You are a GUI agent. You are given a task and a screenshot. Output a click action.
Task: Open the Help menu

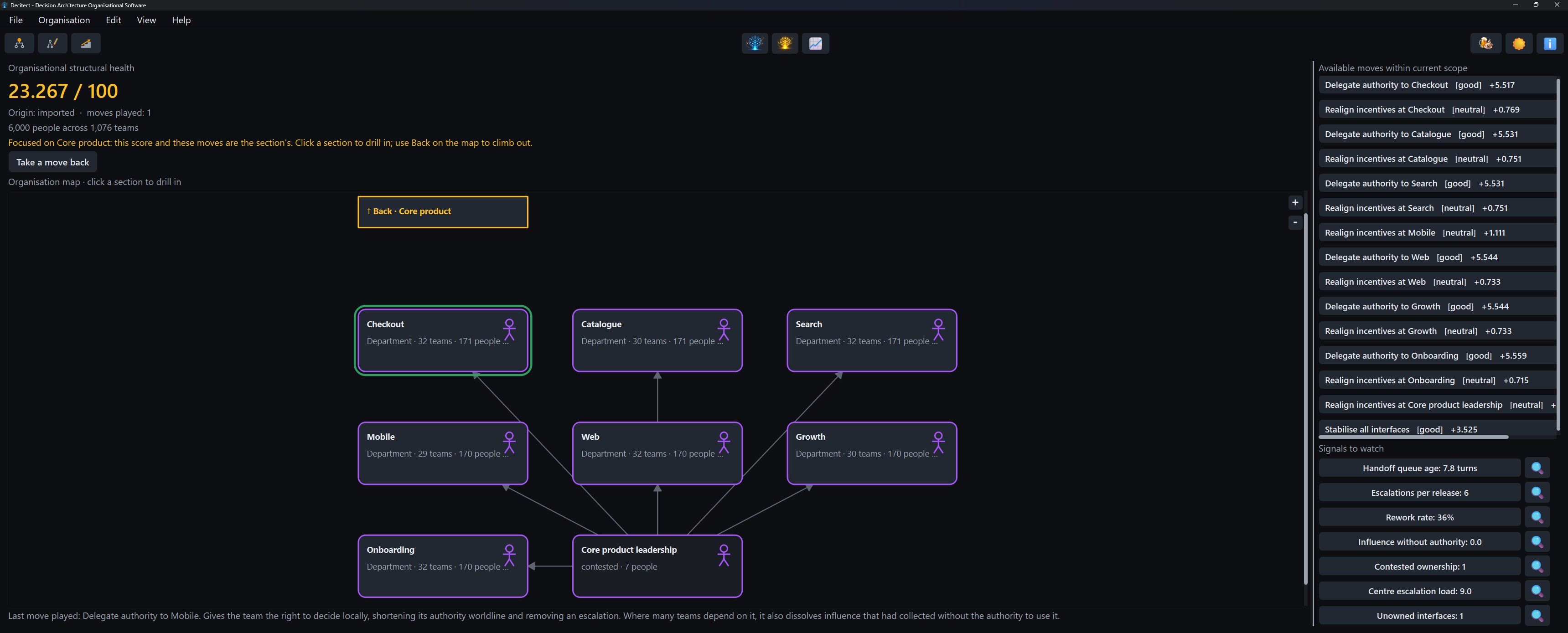point(181,20)
